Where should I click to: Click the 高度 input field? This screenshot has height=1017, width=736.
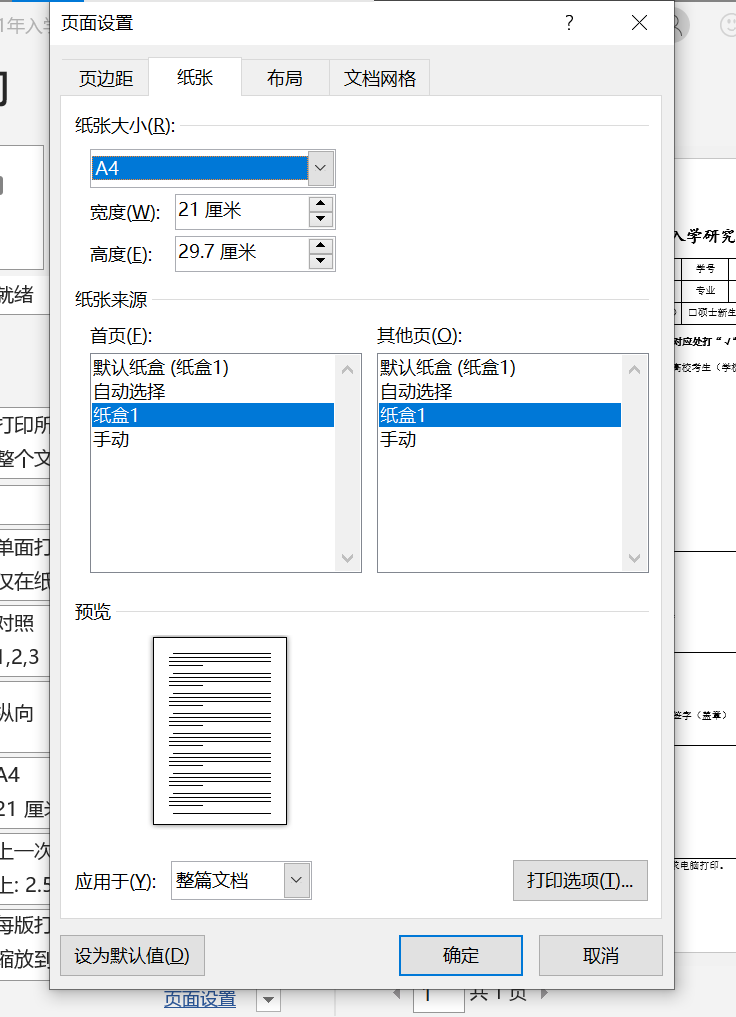243,252
